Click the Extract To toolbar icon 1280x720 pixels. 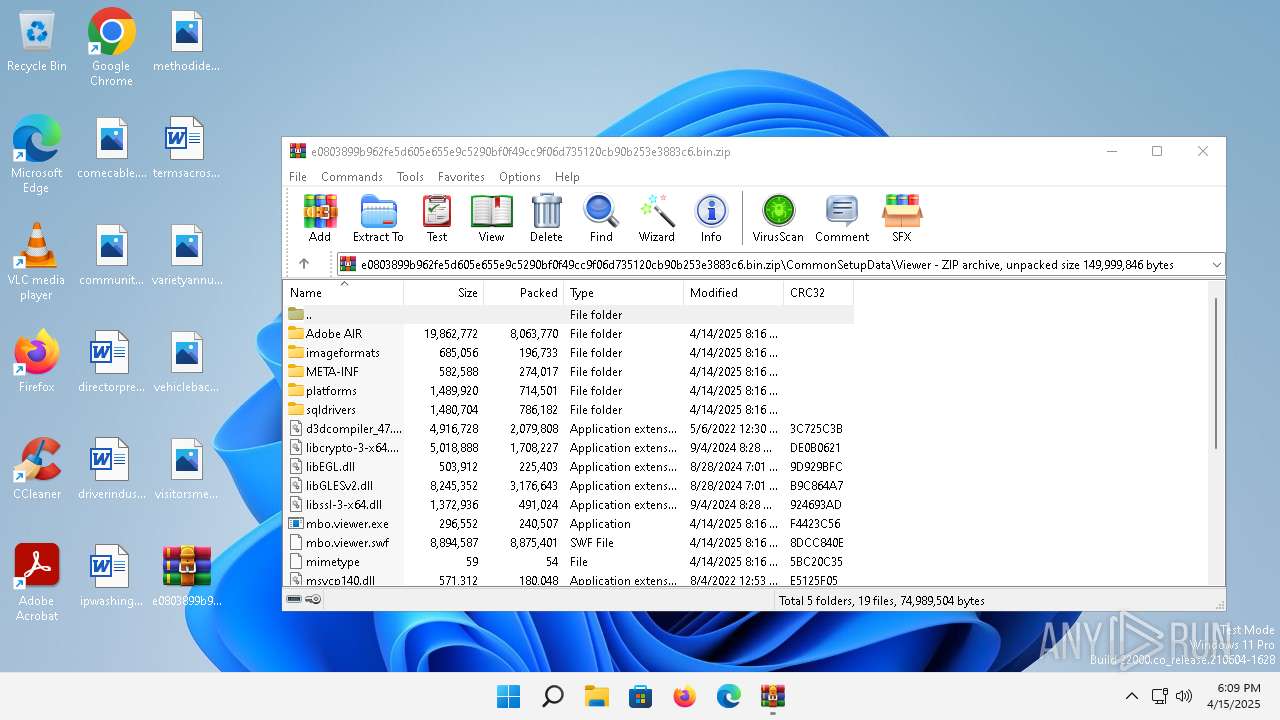click(378, 219)
